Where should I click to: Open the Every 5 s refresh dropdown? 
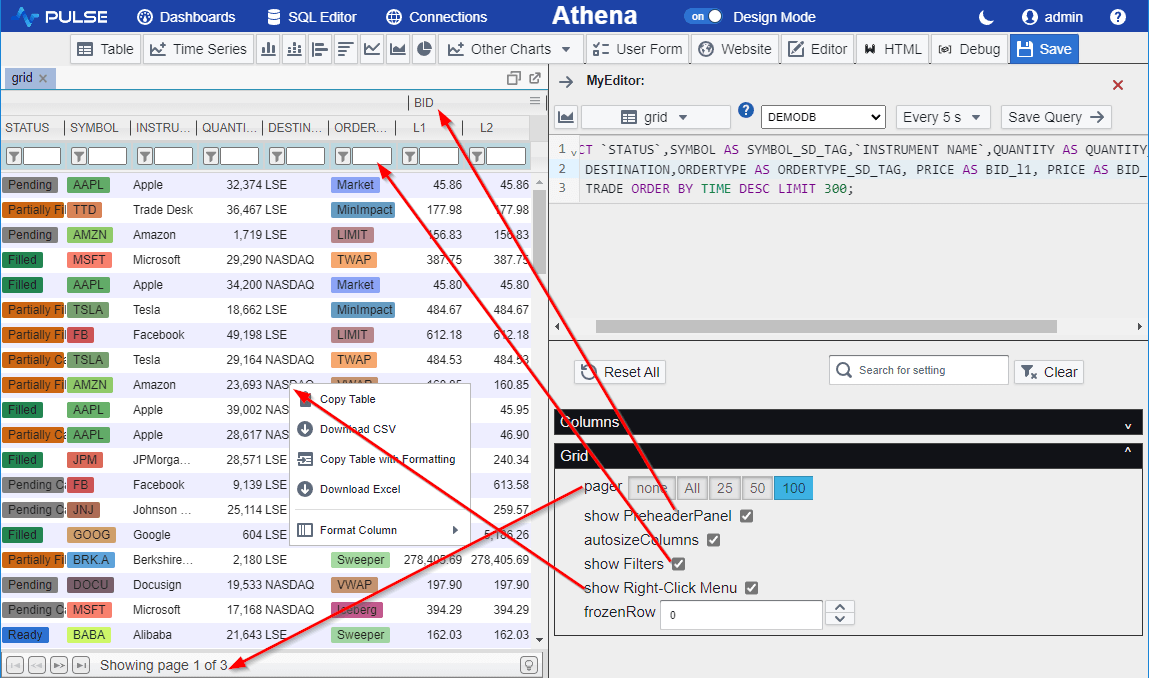pyautogui.click(x=942, y=117)
